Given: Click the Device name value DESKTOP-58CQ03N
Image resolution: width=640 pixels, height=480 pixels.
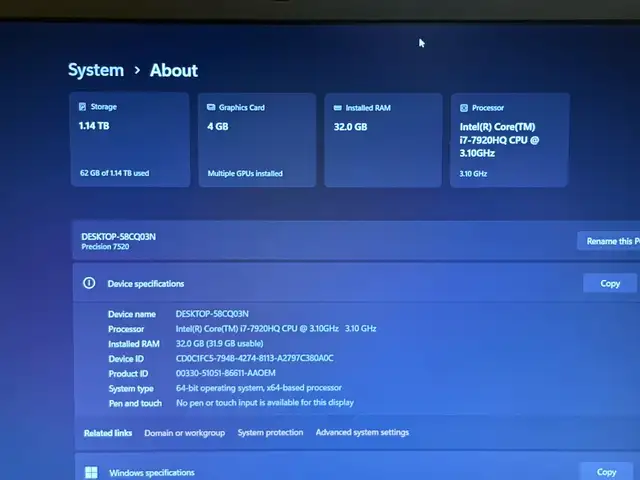Looking at the screenshot, I should coord(212,313).
